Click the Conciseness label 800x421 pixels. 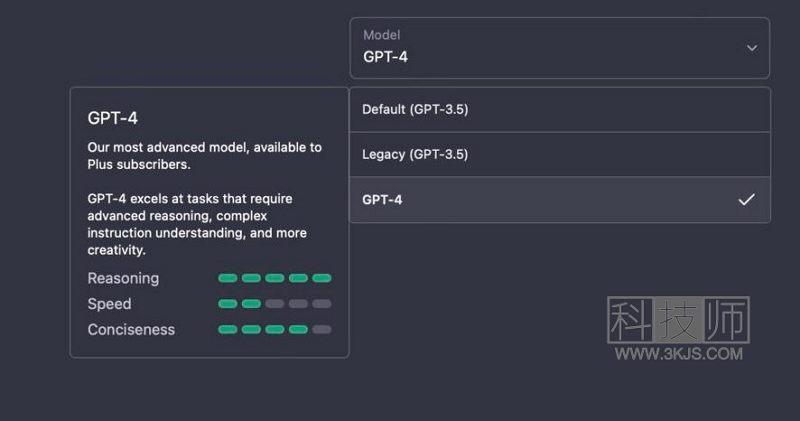pyautogui.click(x=131, y=330)
